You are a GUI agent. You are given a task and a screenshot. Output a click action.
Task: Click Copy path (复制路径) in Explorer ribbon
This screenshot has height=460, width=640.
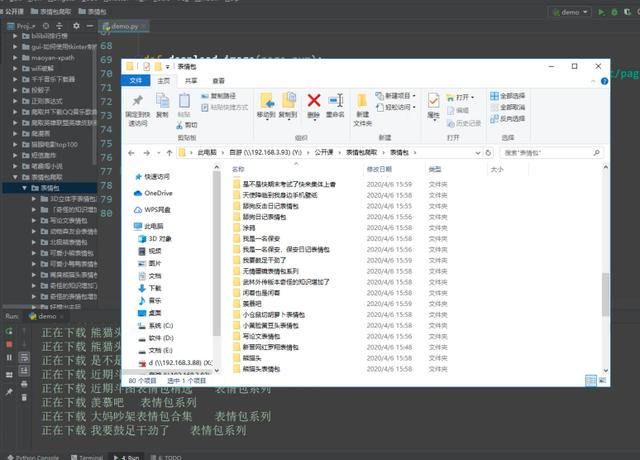[218, 96]
